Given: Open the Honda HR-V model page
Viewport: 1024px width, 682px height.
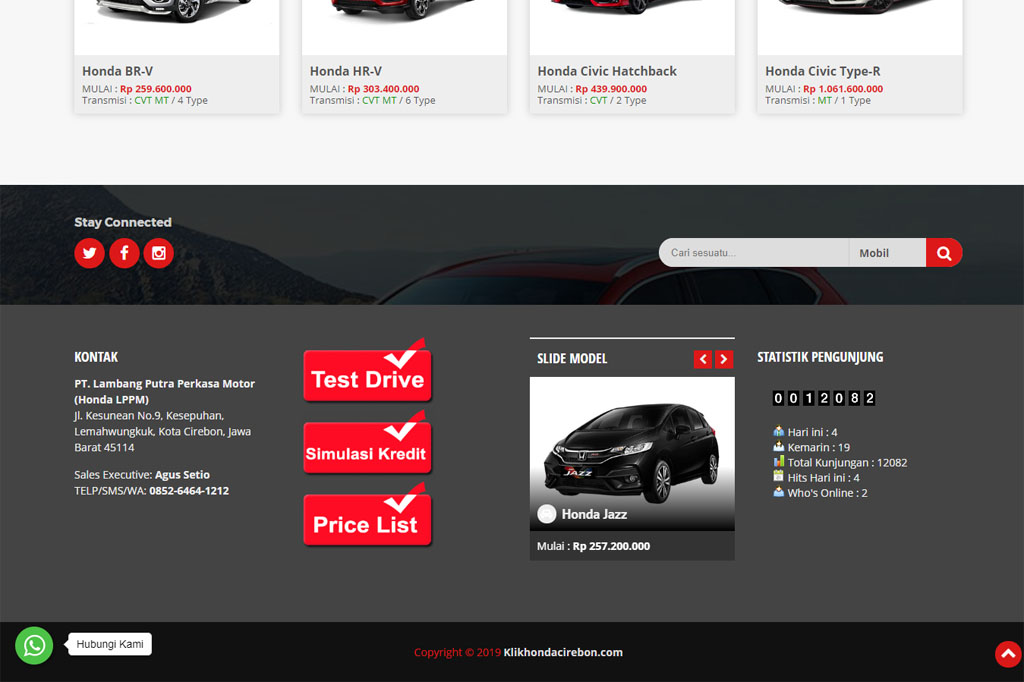Looking at the screenshot, I should [345, 71].
